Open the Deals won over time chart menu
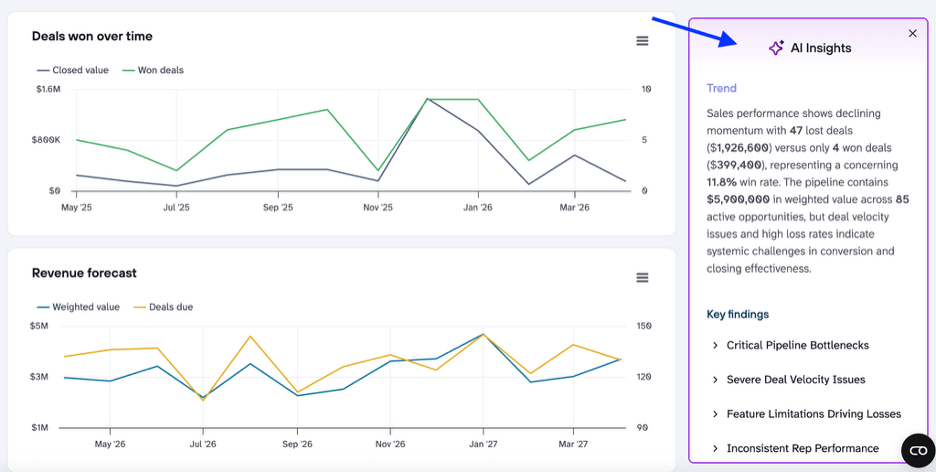 coord(642,41)
